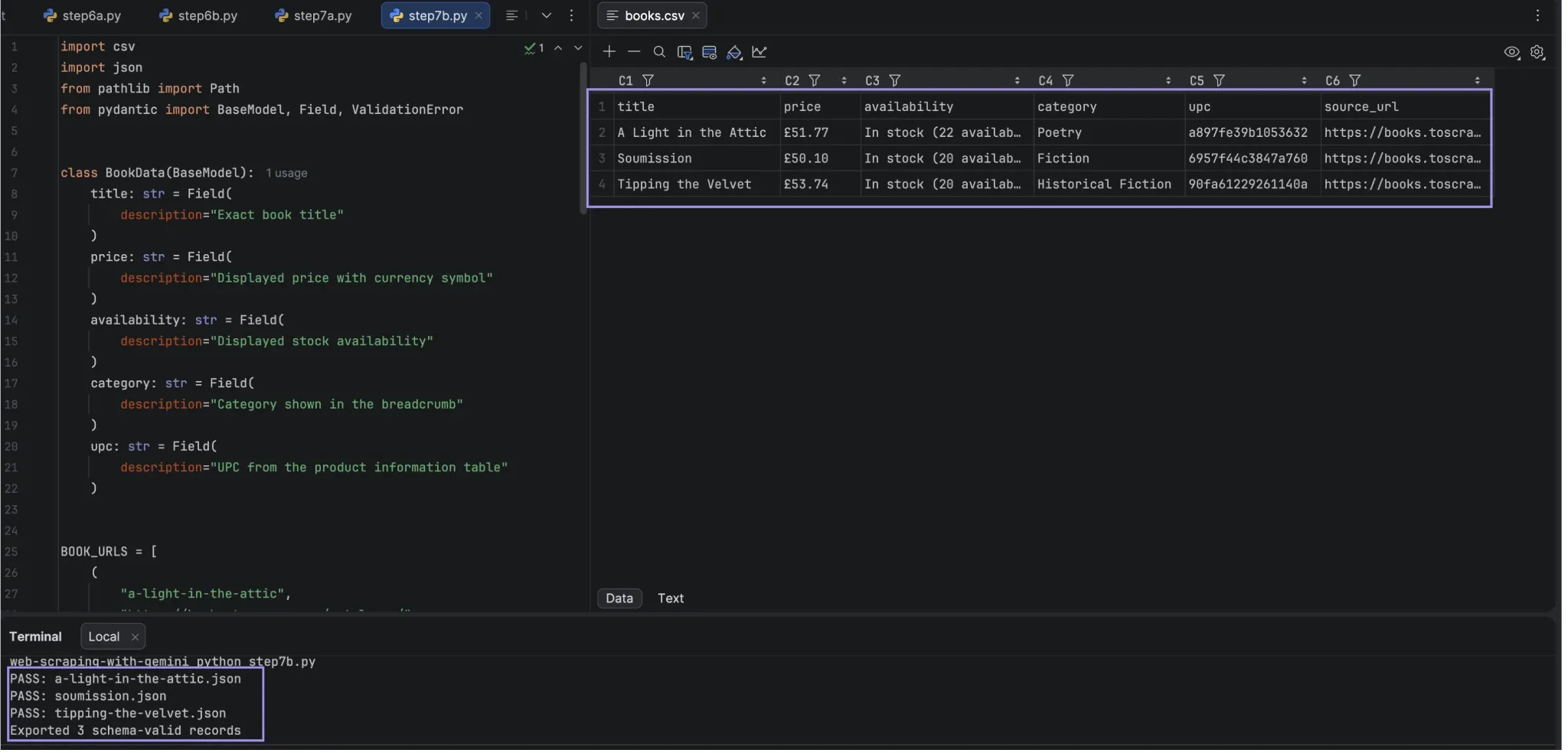Sort column C4 with its arrows
This screenshot has width=1568, height=753.
click(1168, 80)
